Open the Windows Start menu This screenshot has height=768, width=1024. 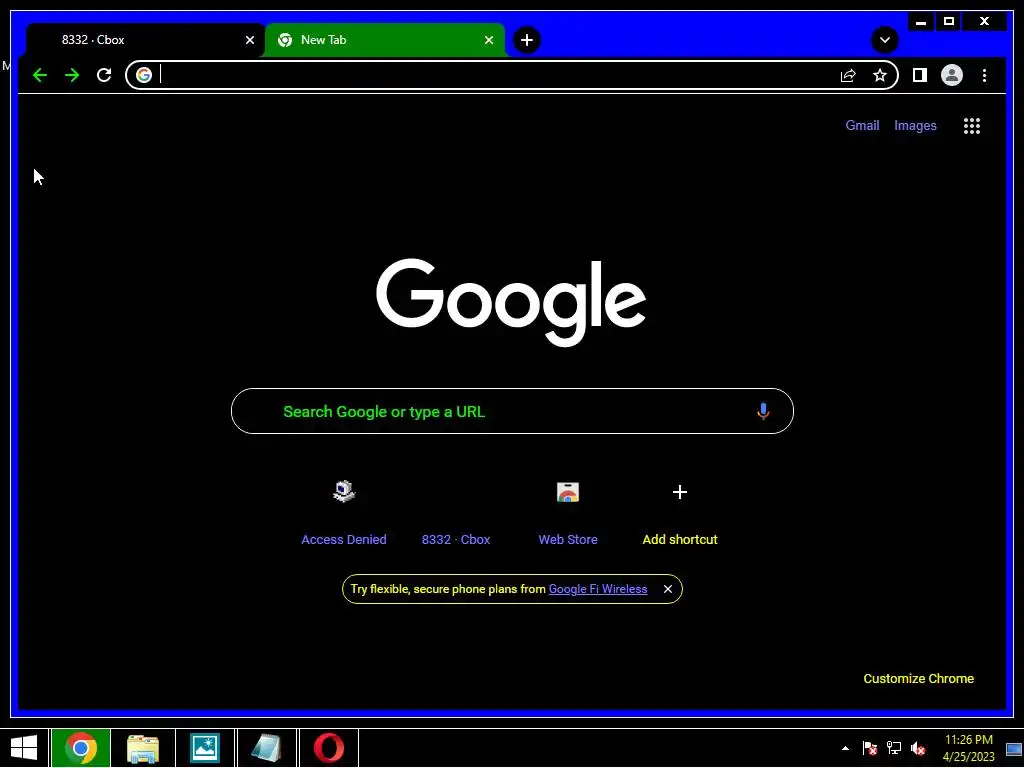click(x=24, y=748)
